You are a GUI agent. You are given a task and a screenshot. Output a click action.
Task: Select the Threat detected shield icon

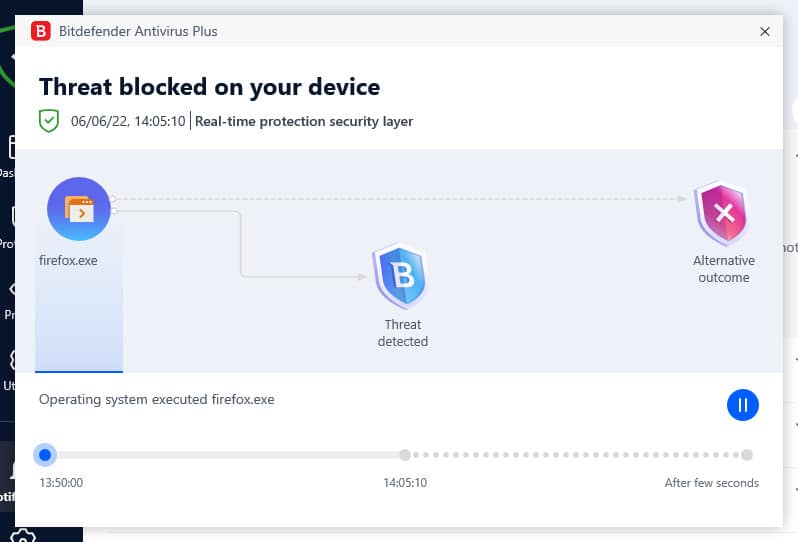pos(401,276)
